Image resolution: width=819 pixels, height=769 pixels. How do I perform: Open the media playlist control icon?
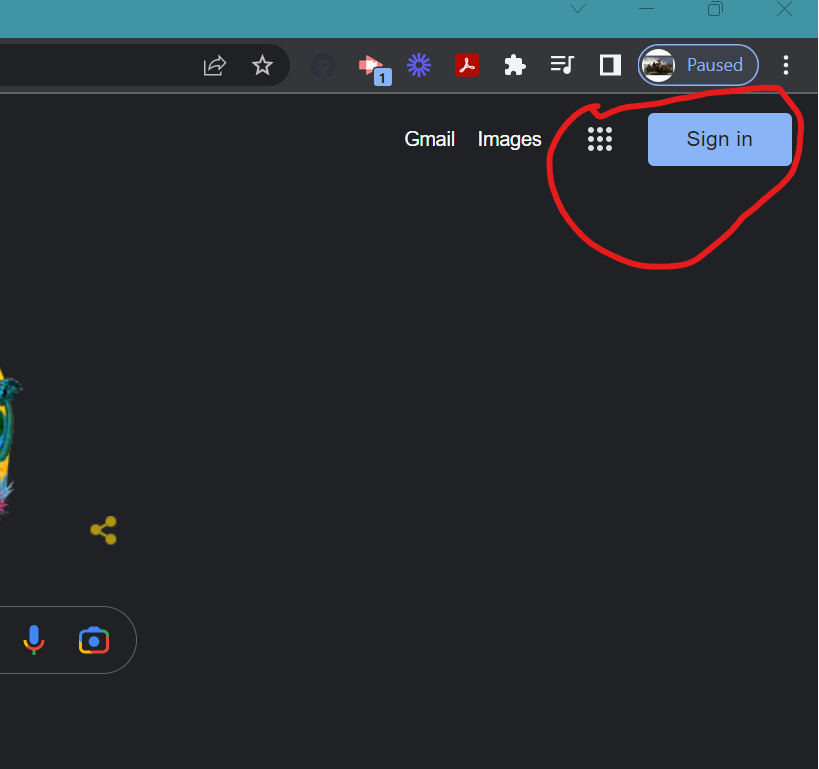(562, 65)
